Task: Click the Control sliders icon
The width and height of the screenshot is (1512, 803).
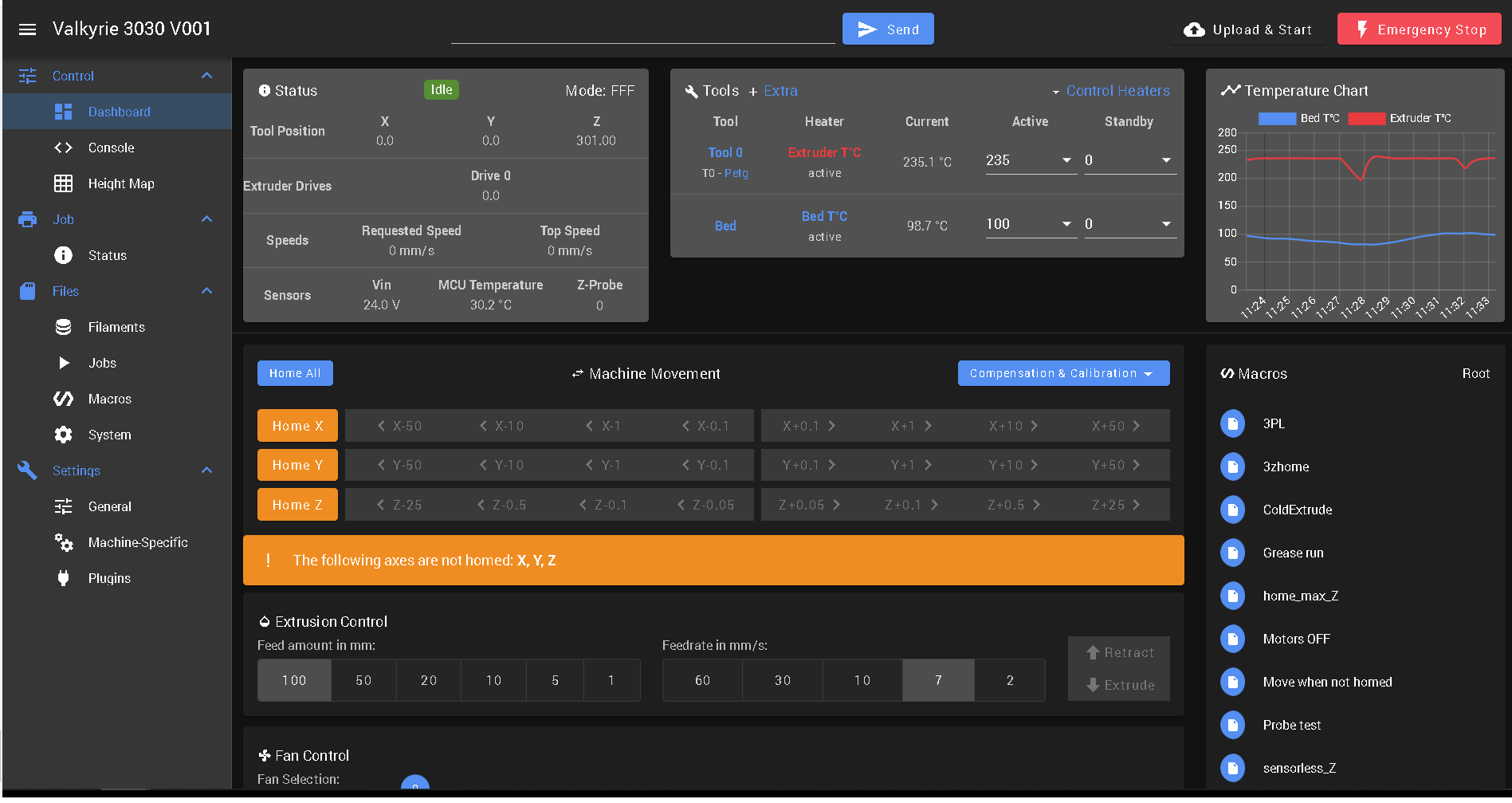Action: point(27,76)
